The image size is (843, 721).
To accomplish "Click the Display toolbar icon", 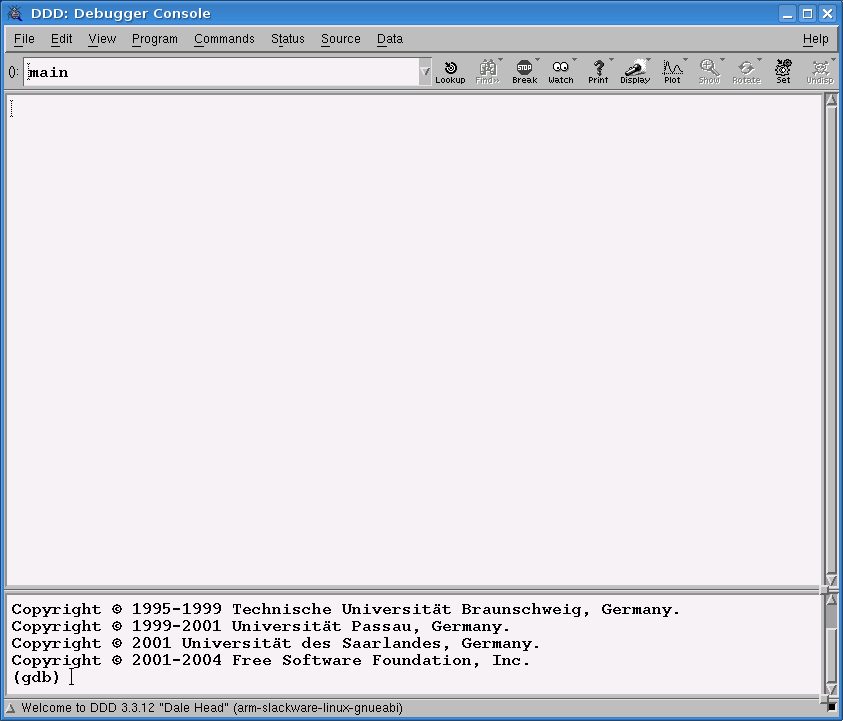I will tap(635, 72).
